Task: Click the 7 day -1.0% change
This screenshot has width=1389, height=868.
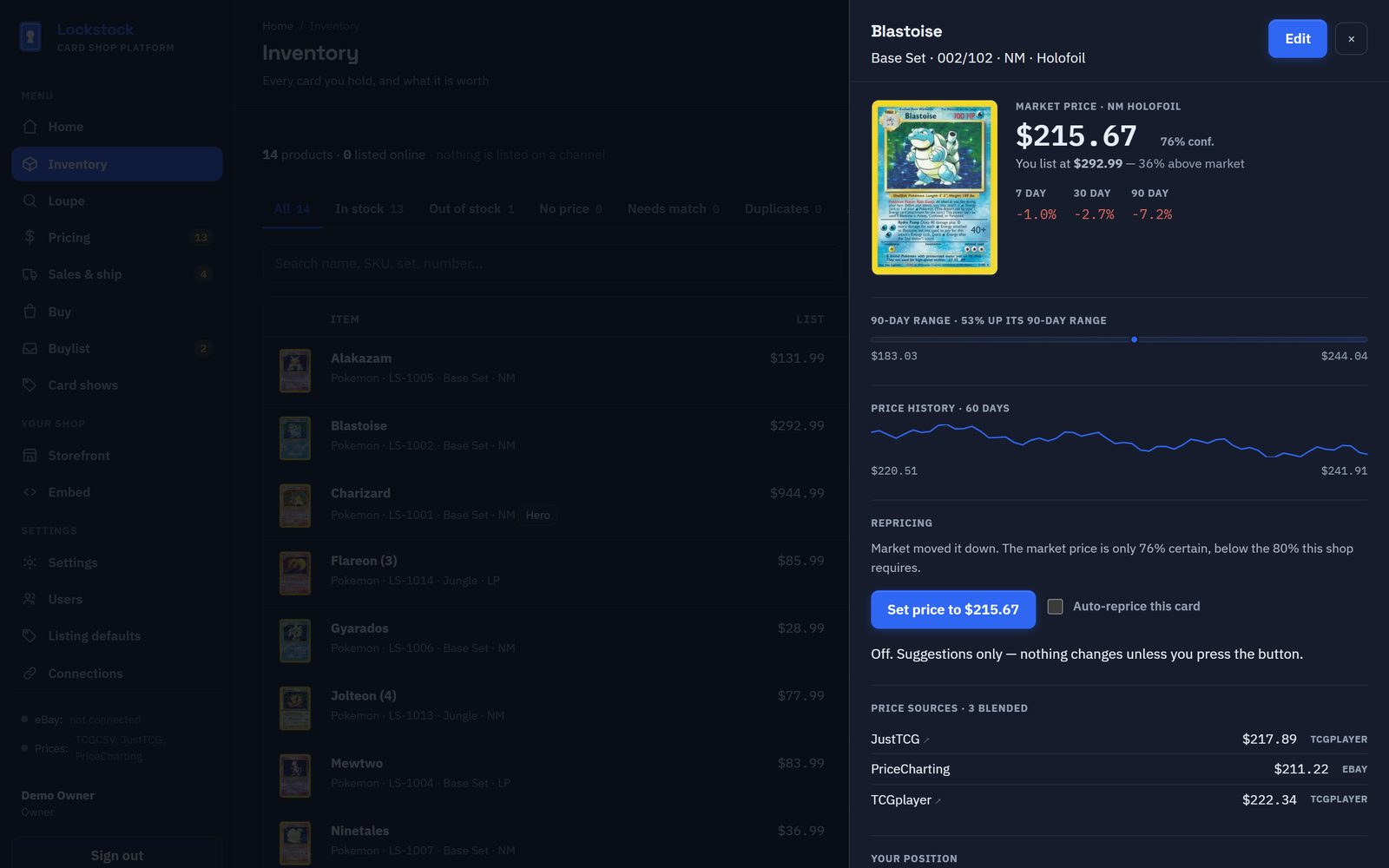Action: point(1036,214)
